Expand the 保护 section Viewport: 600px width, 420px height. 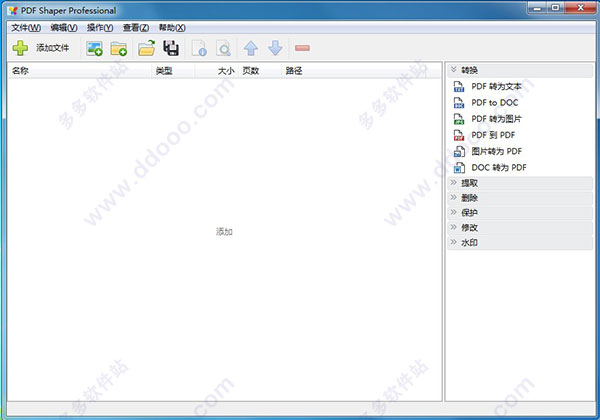(x=520, y=213)
